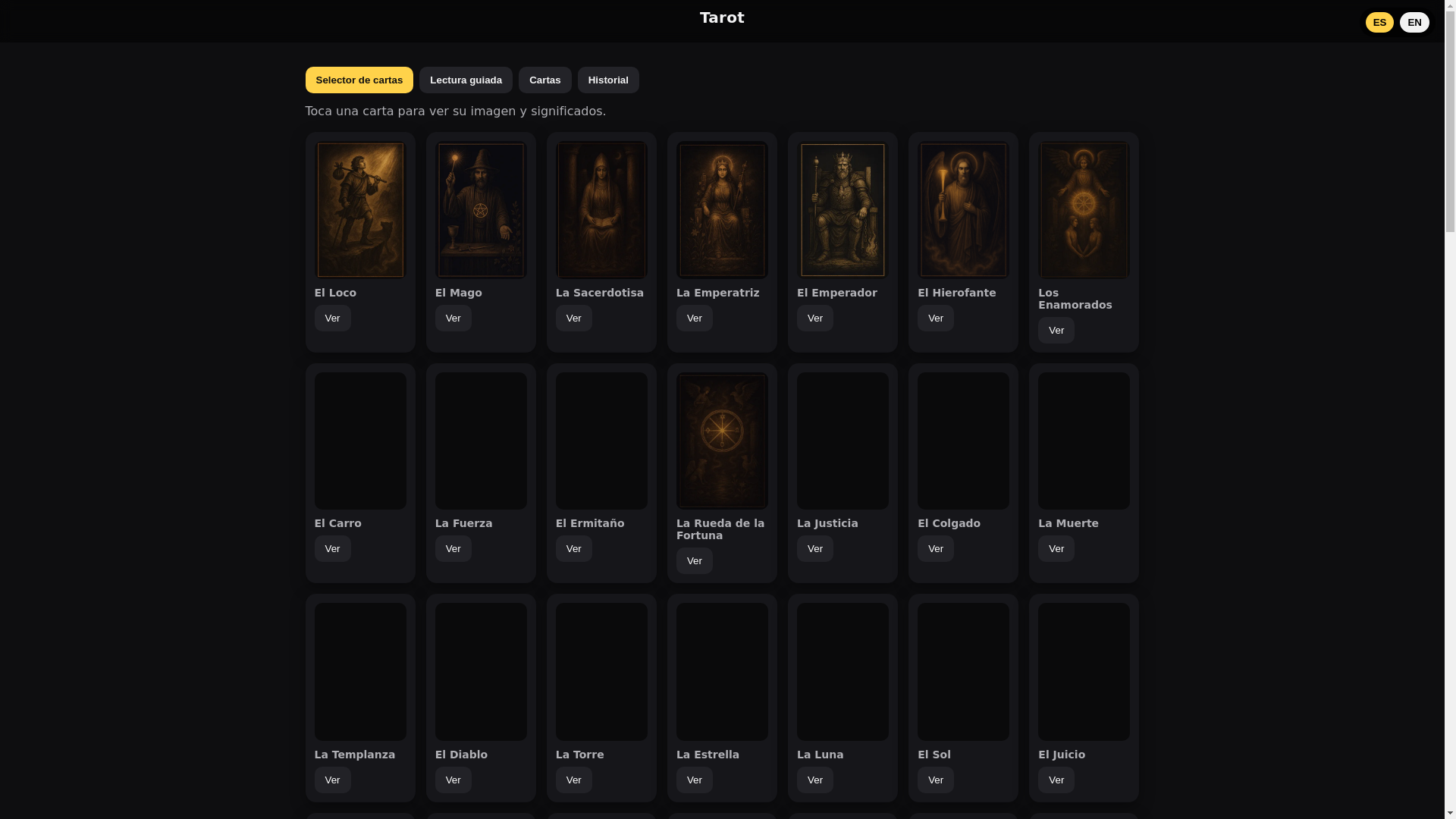This screenshot has height=819, width=1456.
Task: Select the El Carro card placeholder
Action: (x=359, y=441)
